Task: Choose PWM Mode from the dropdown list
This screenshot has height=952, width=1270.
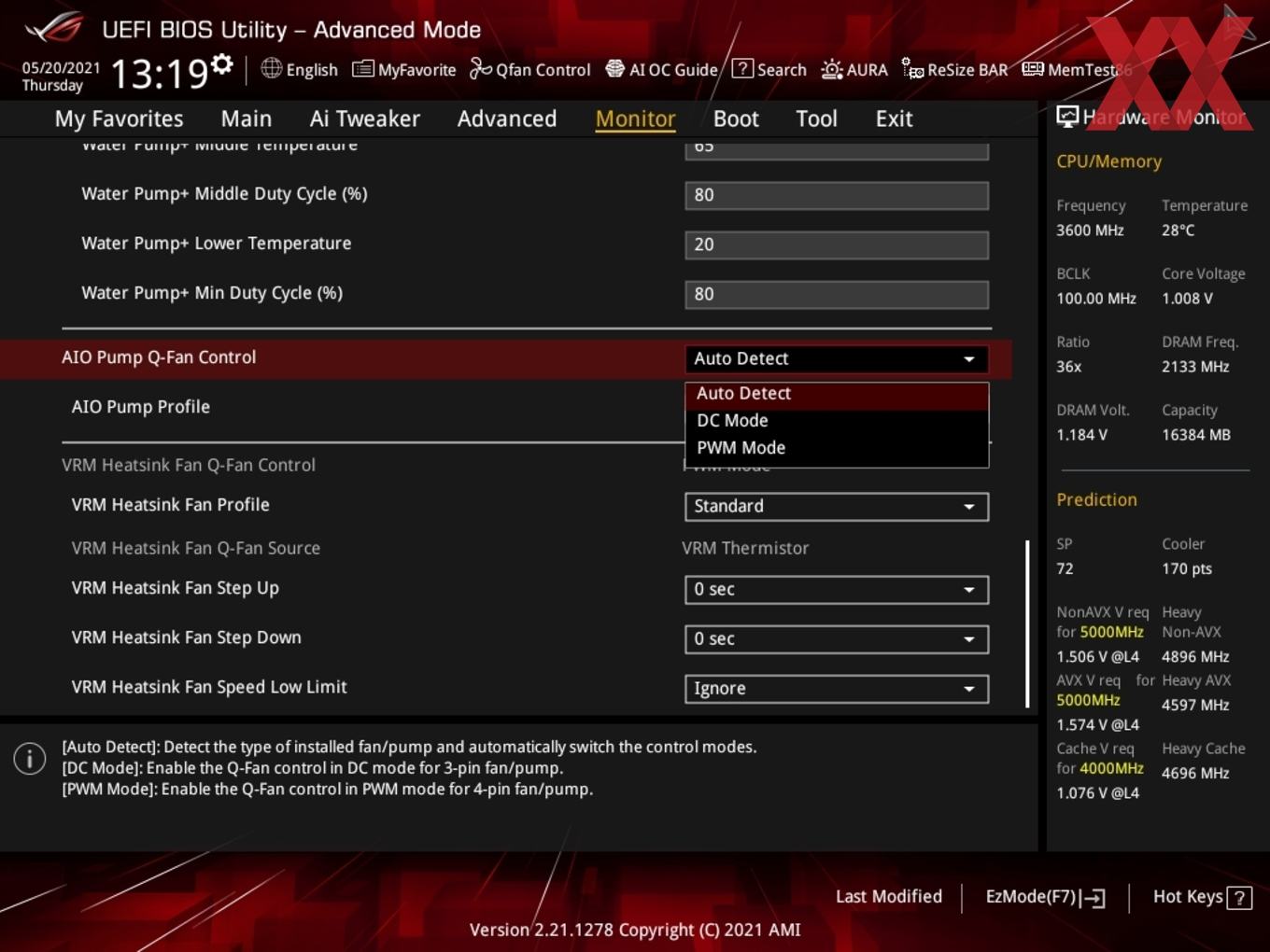Action: pyautogui.click(x=837, y=448)
